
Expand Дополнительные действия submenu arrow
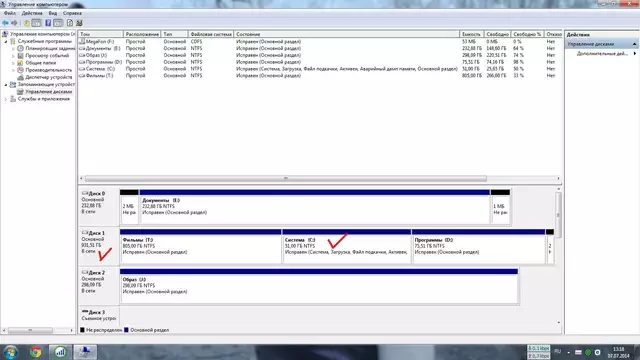tap(635, 53)
